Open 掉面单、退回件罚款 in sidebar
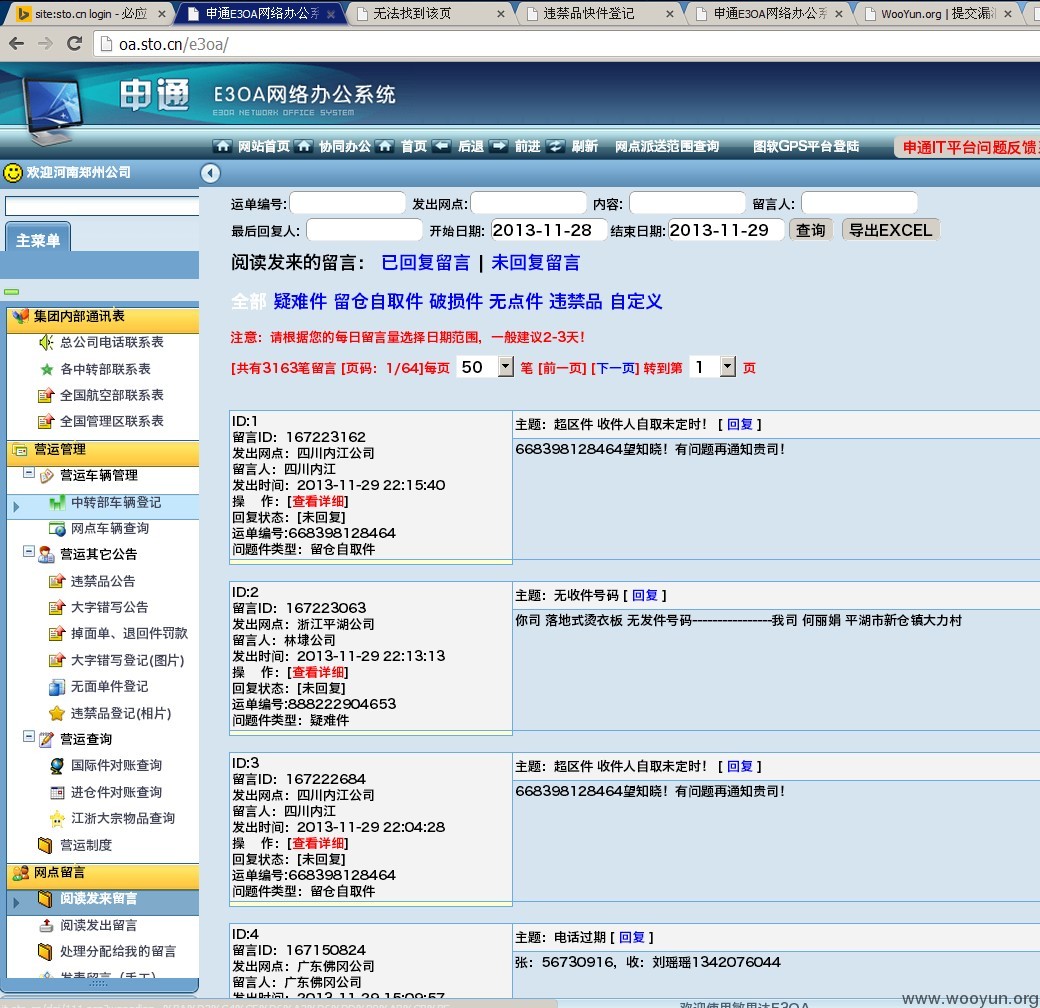 [129, 633]
